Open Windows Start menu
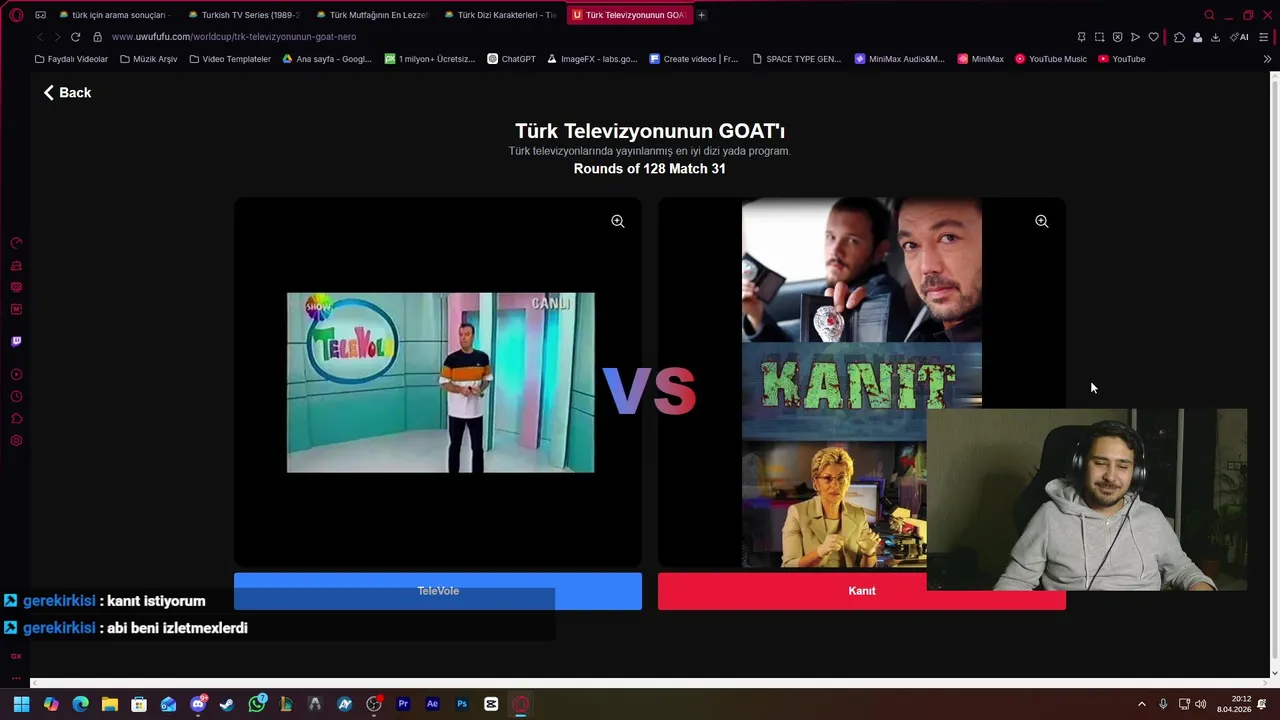This screenshot has height=720, width=1280. [x=21, y=704]
